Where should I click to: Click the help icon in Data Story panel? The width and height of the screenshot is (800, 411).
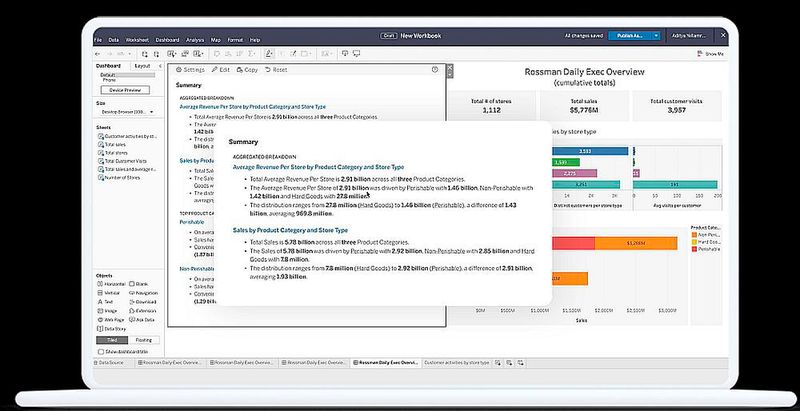click(x=435, y=70)
